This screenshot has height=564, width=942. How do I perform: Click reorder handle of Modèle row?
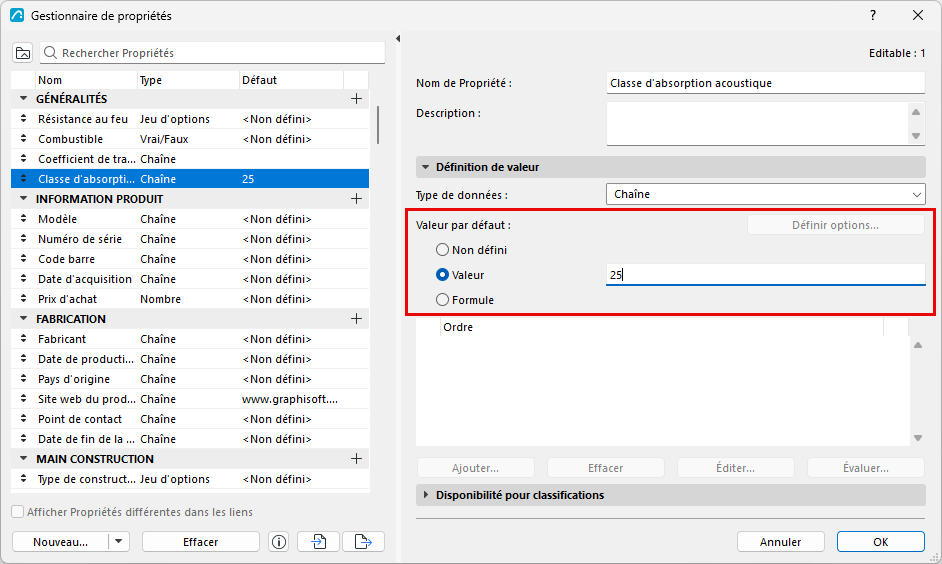click(23, 219)
